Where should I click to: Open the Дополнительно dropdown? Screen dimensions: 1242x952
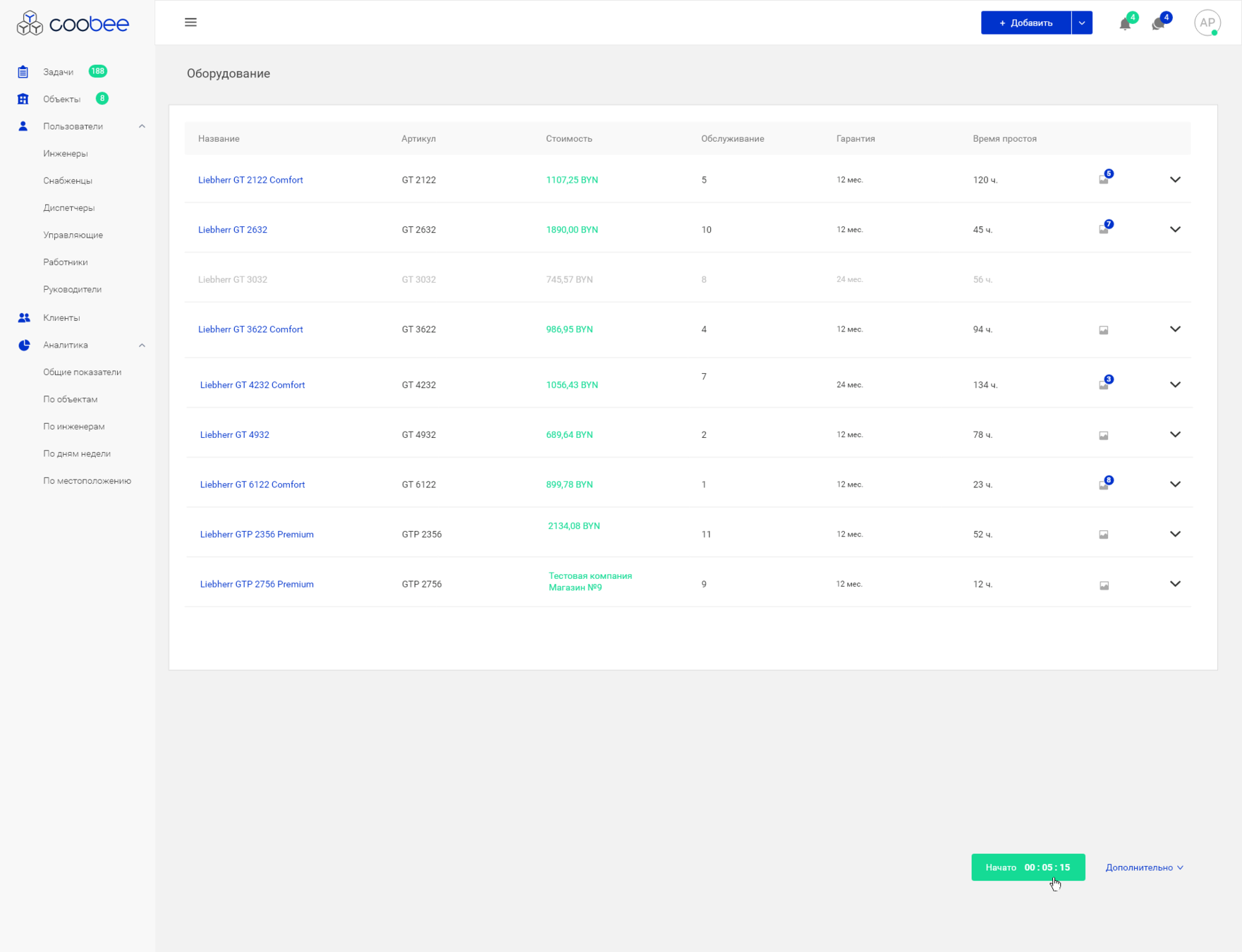click(x=1144, y=867)
